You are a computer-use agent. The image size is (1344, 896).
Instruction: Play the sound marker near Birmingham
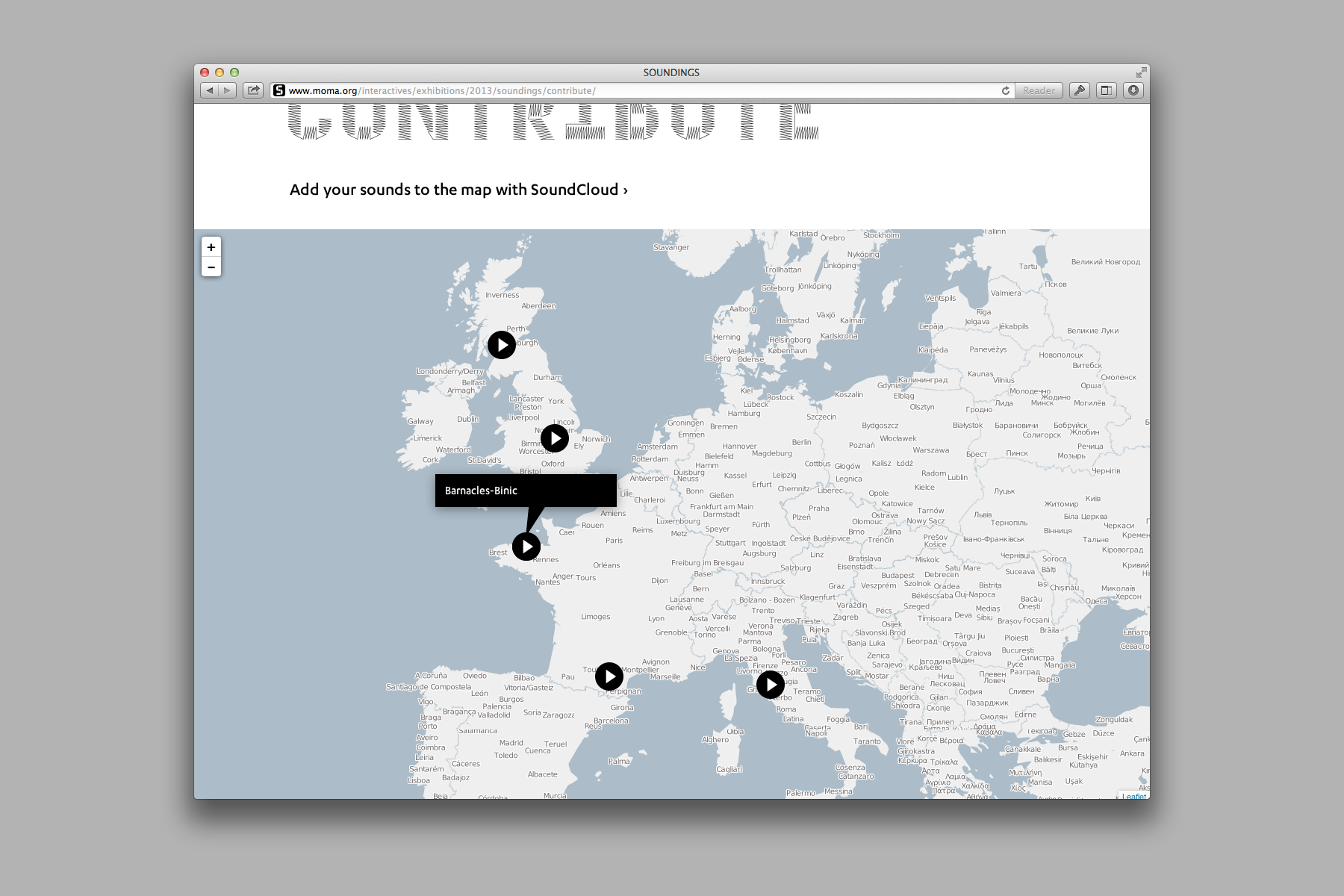click(555, 438)
